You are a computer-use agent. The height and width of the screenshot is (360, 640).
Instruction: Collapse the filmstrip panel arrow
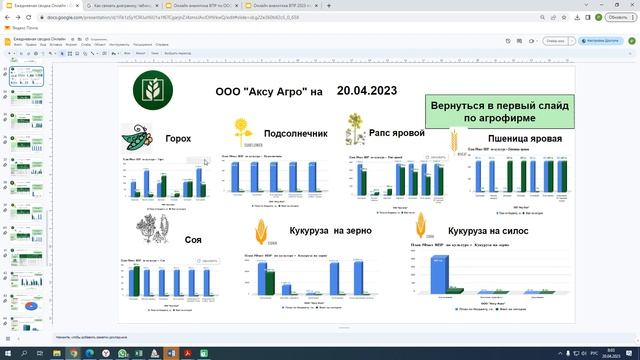18,338
